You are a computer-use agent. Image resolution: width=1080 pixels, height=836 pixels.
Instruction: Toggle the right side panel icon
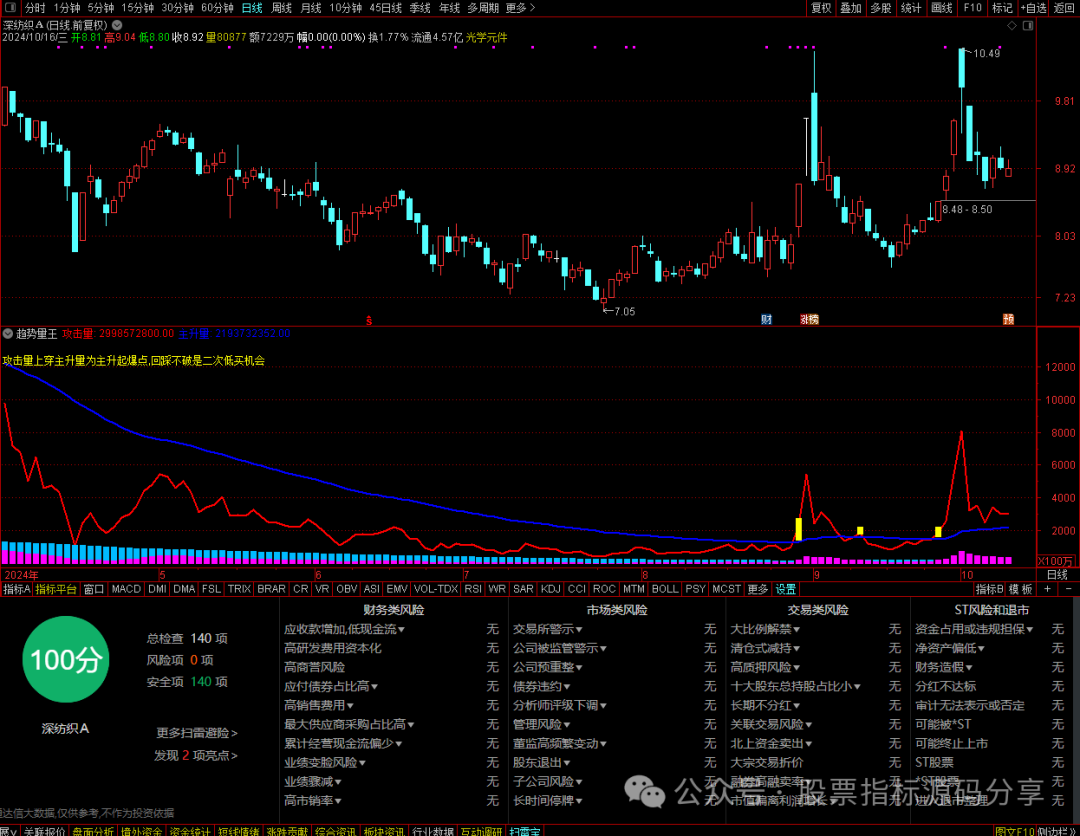pos(1028,25)
